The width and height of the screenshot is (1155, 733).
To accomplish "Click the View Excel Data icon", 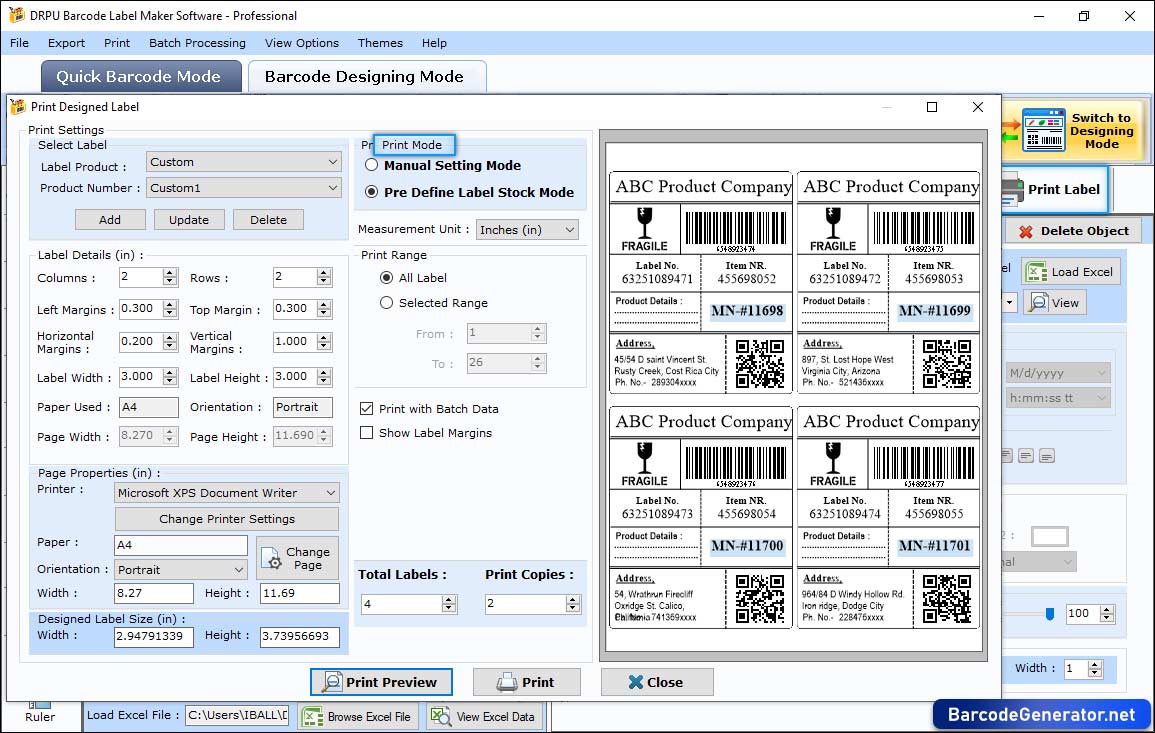I will pyautogui.click(x=441, y=716).
